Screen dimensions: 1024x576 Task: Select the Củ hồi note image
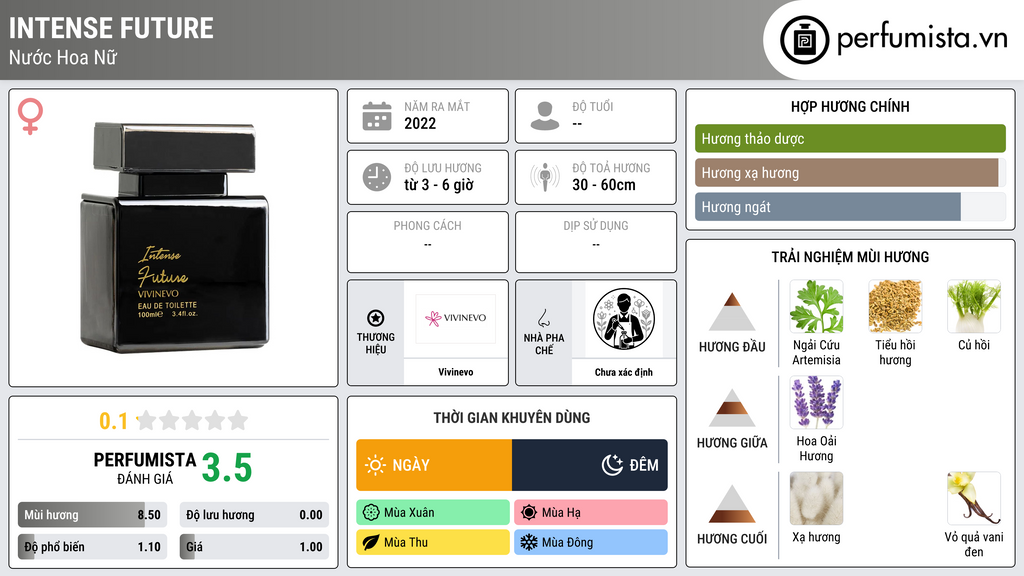click(x=974, y=306)
